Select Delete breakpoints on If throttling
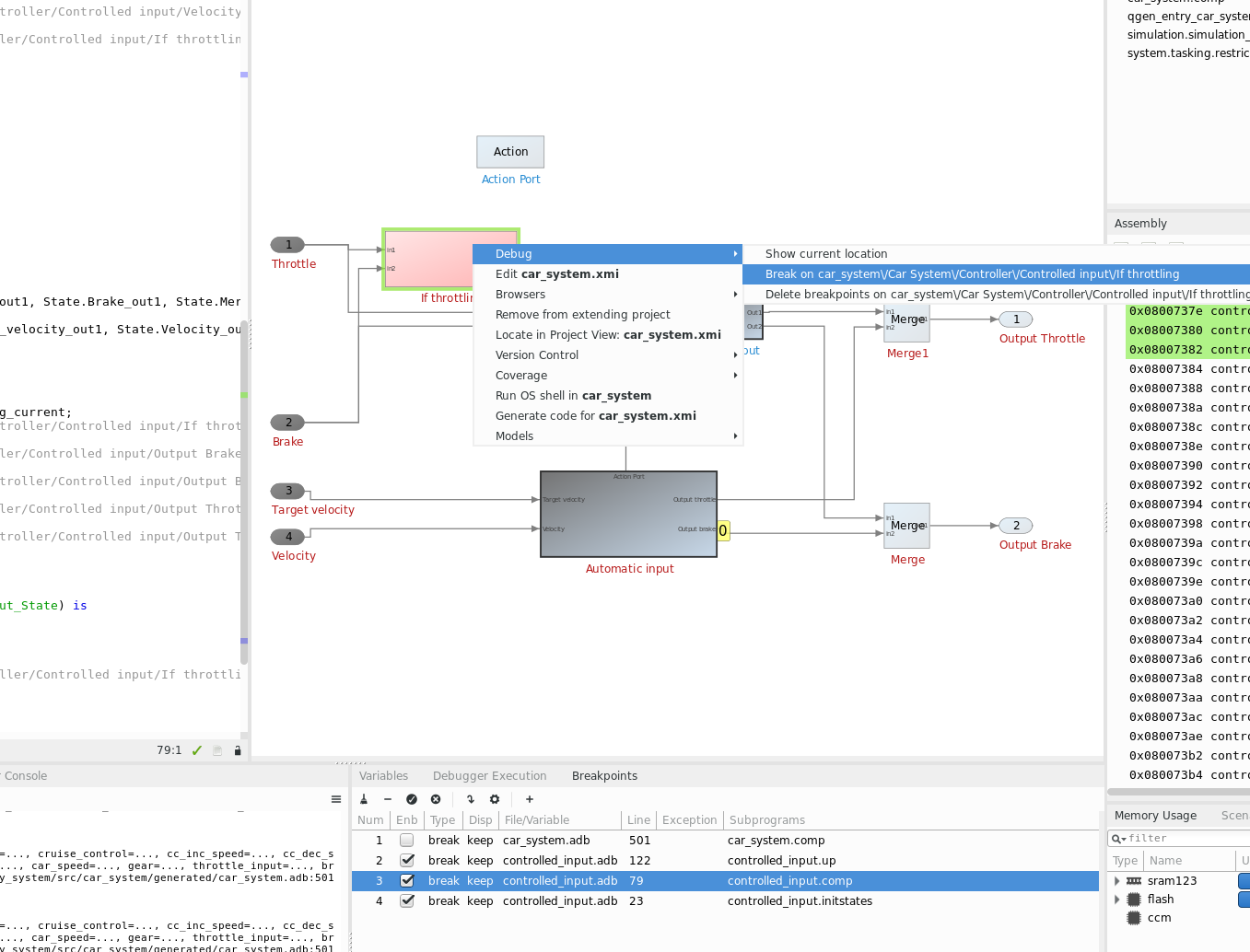This screenshot has width=1250, height=952. pos(996,295)
